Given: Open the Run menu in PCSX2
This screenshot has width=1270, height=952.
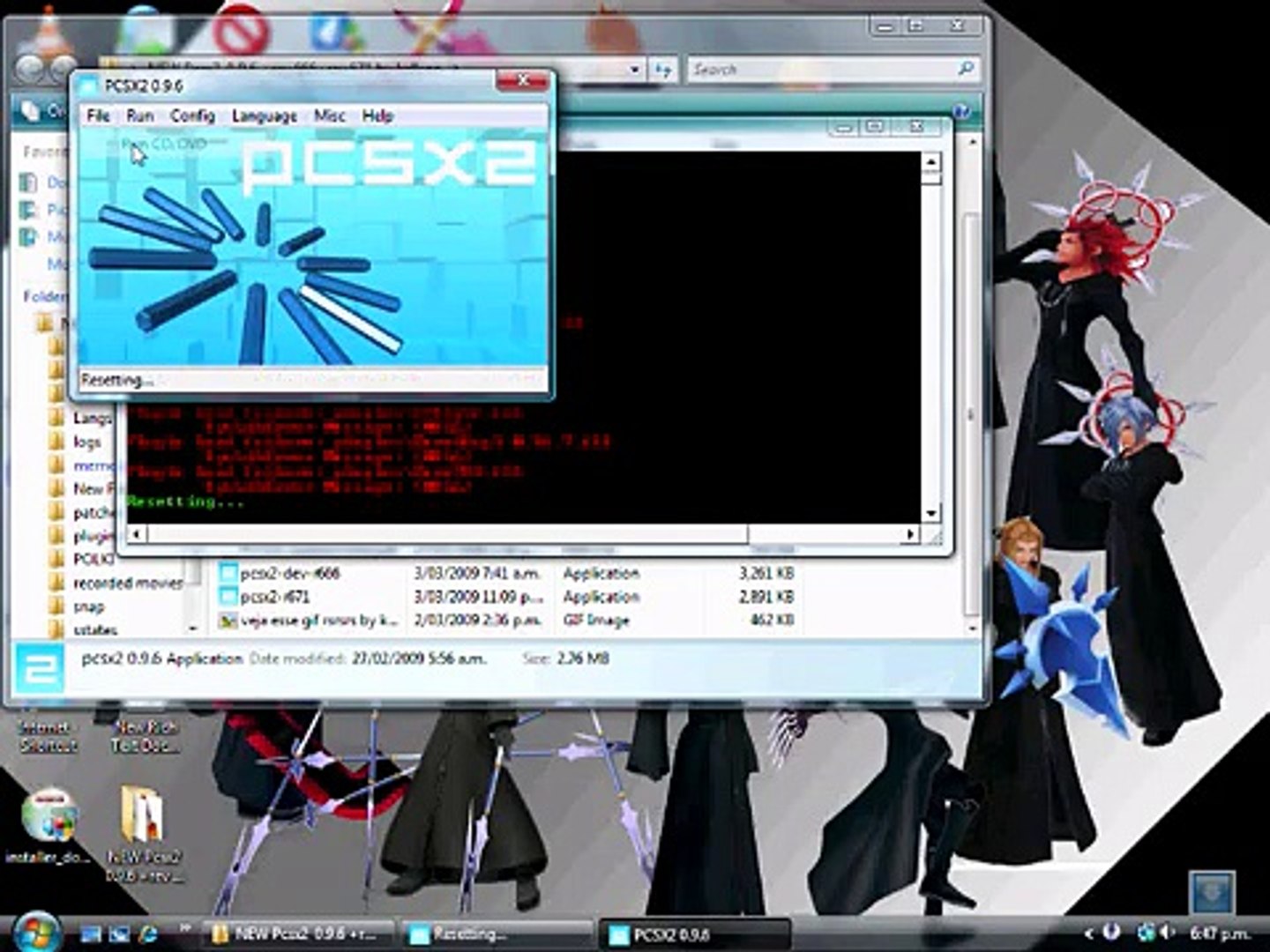Looking at the screenshot, I should (x=139, y=115).
